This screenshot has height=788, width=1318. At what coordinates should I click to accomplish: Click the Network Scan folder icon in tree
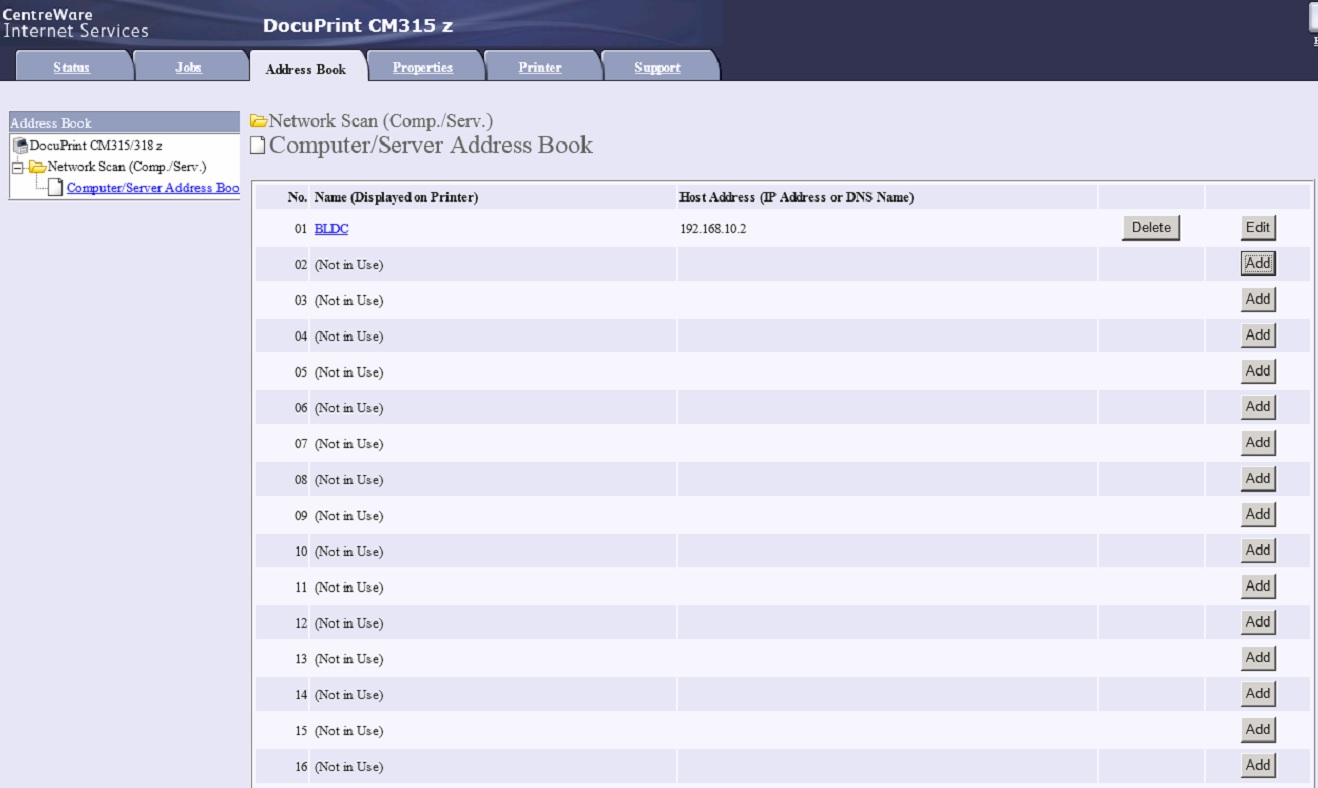tap(37, 166)
